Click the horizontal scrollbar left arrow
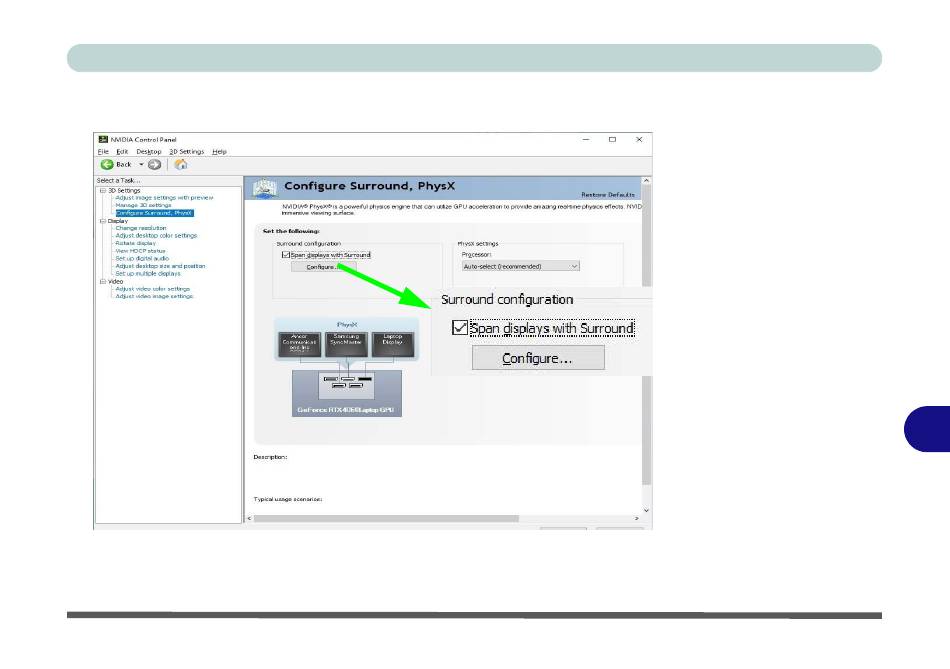The image size is (950, 669). 249,519
